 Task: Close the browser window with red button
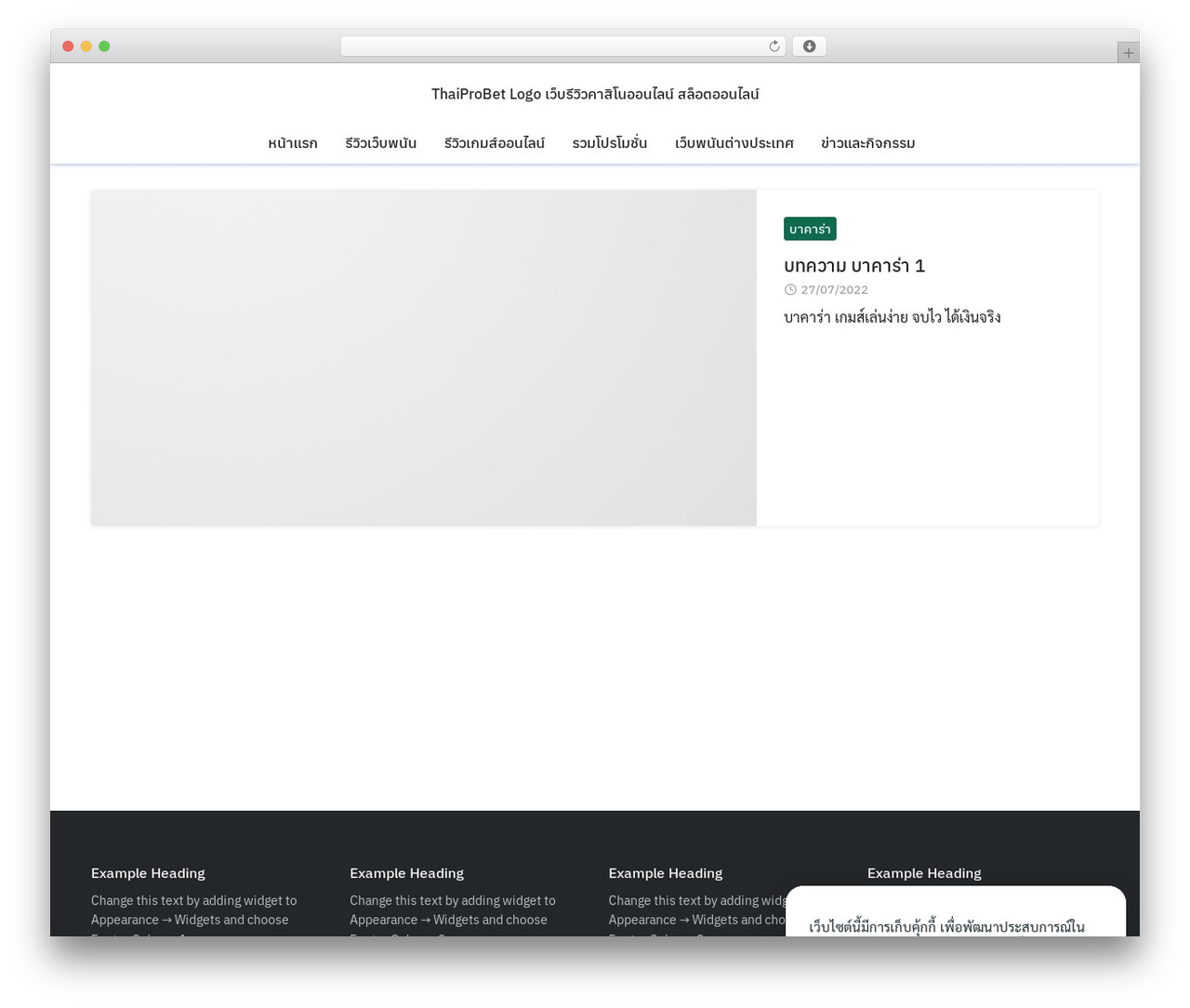[x=68, y=46]
